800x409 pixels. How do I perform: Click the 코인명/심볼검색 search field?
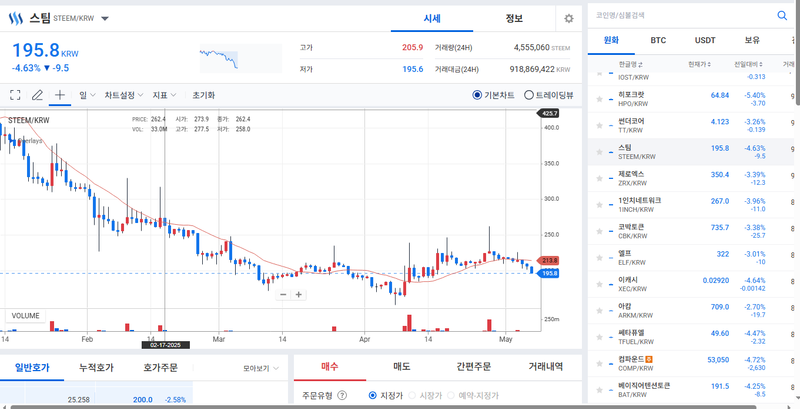click(681, 16)
